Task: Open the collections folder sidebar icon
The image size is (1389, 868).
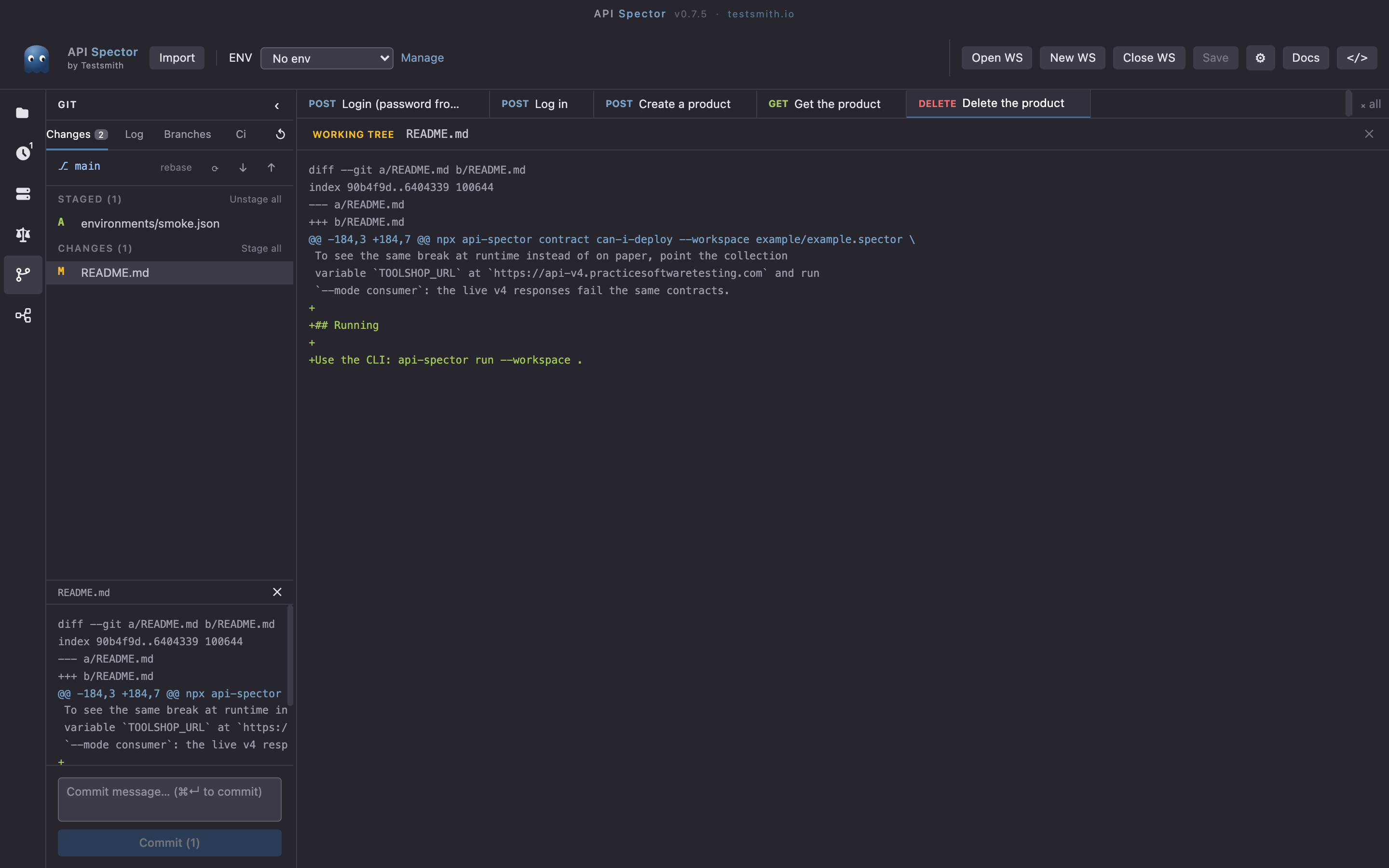Action: 22,112
